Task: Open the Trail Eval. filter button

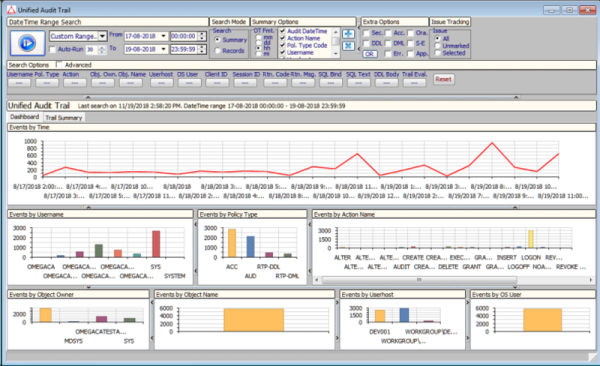Action: [x=414, y=82]
